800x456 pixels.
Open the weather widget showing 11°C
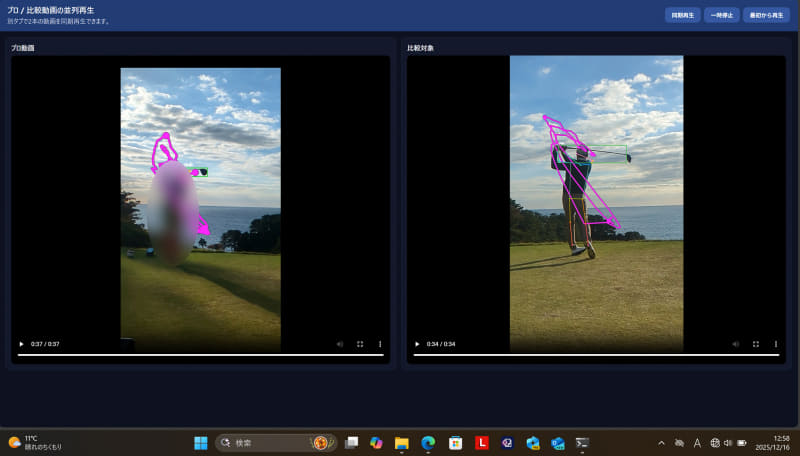35,443
